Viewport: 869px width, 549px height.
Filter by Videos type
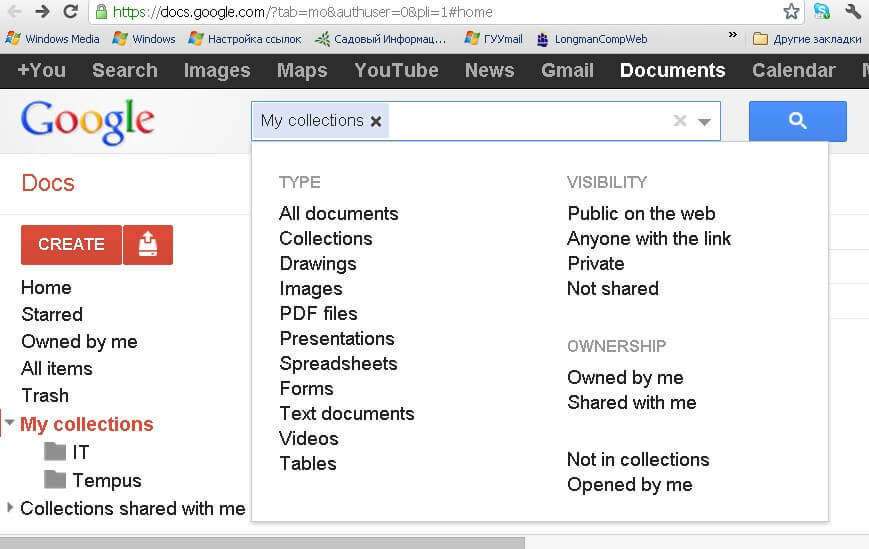(309, 438)
